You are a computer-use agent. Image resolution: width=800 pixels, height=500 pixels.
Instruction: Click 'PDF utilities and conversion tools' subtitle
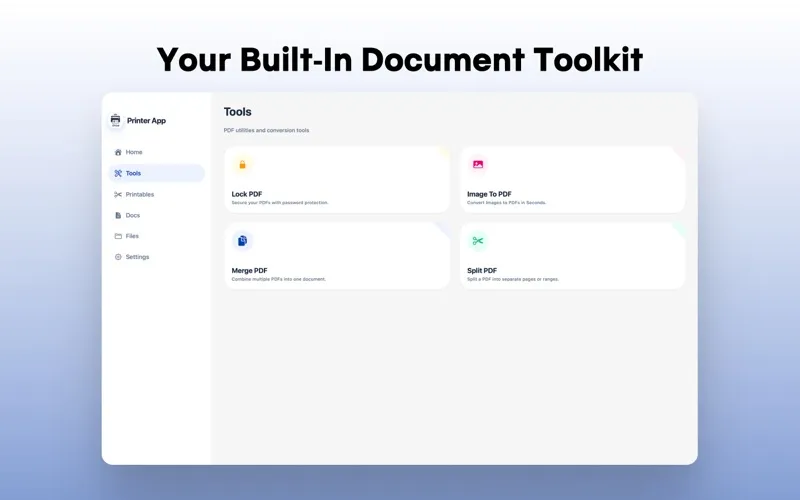[266, 130]
